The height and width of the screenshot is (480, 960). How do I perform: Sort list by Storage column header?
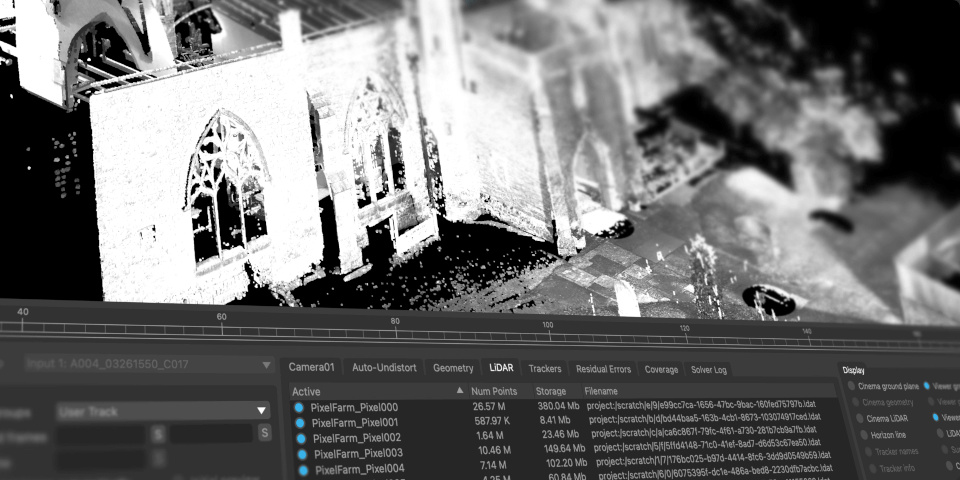click(x=551, y=391)
